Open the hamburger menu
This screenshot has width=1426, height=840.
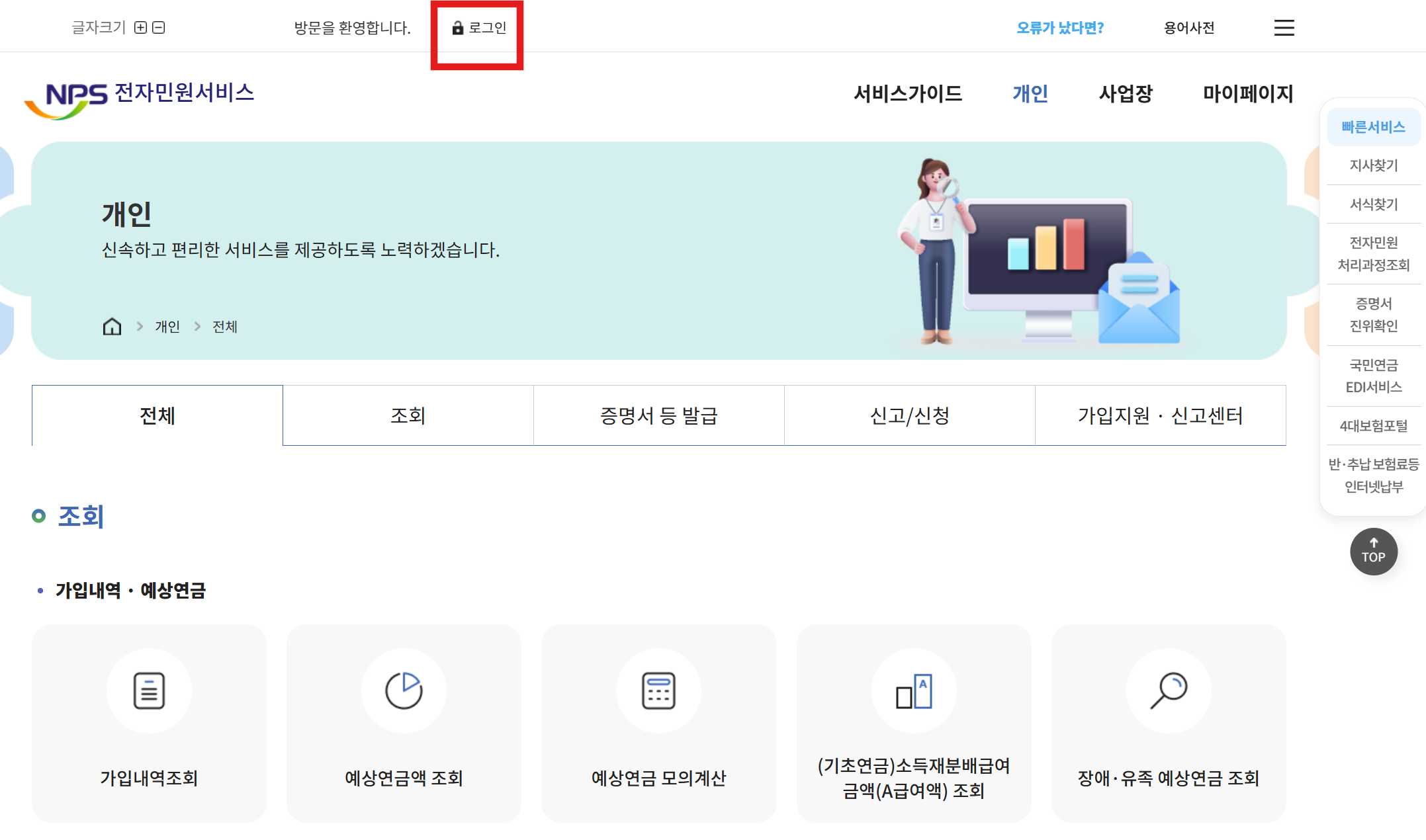[x=1284, y=28]
